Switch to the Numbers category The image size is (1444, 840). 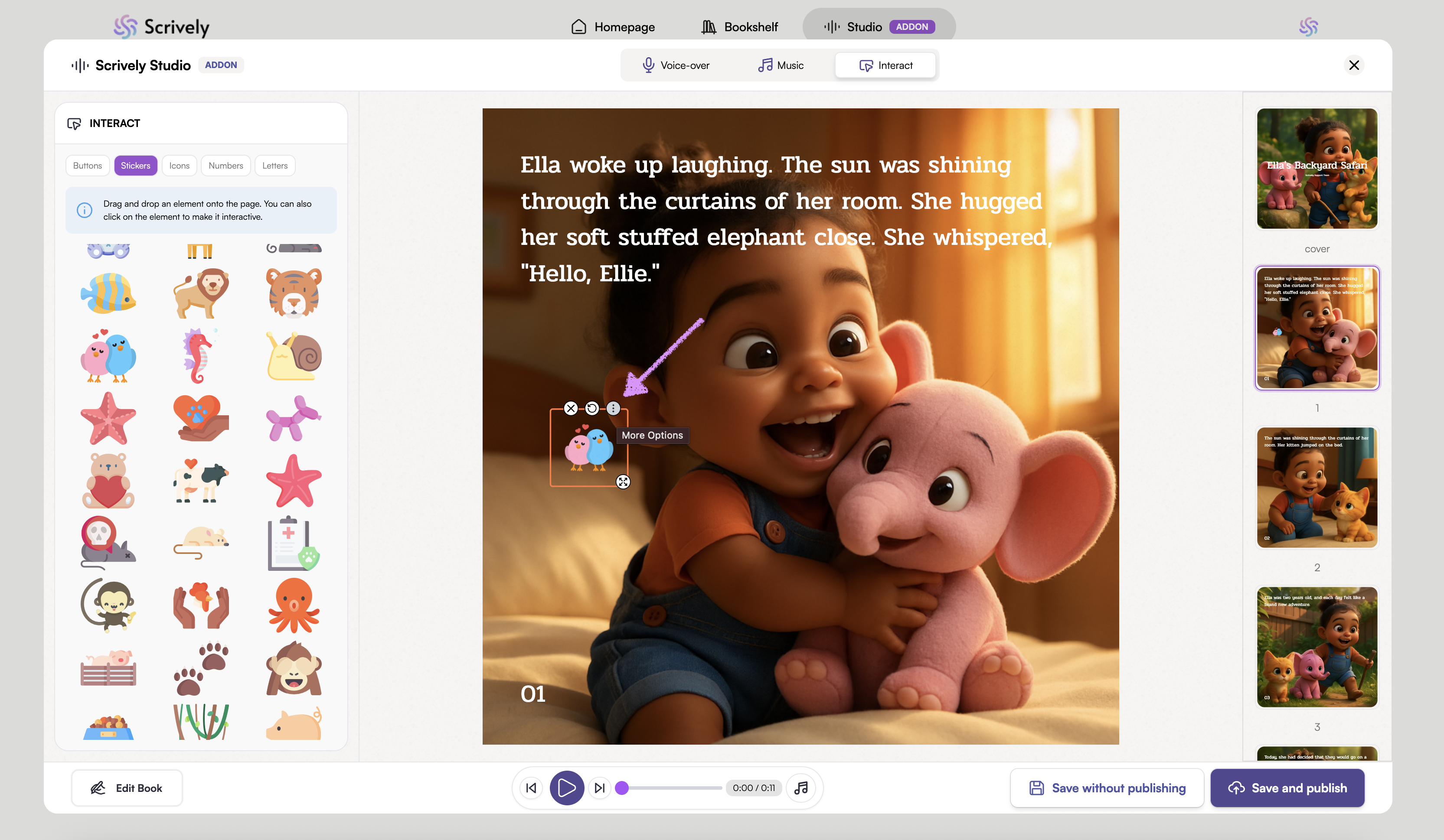click(x=225, y=166)
